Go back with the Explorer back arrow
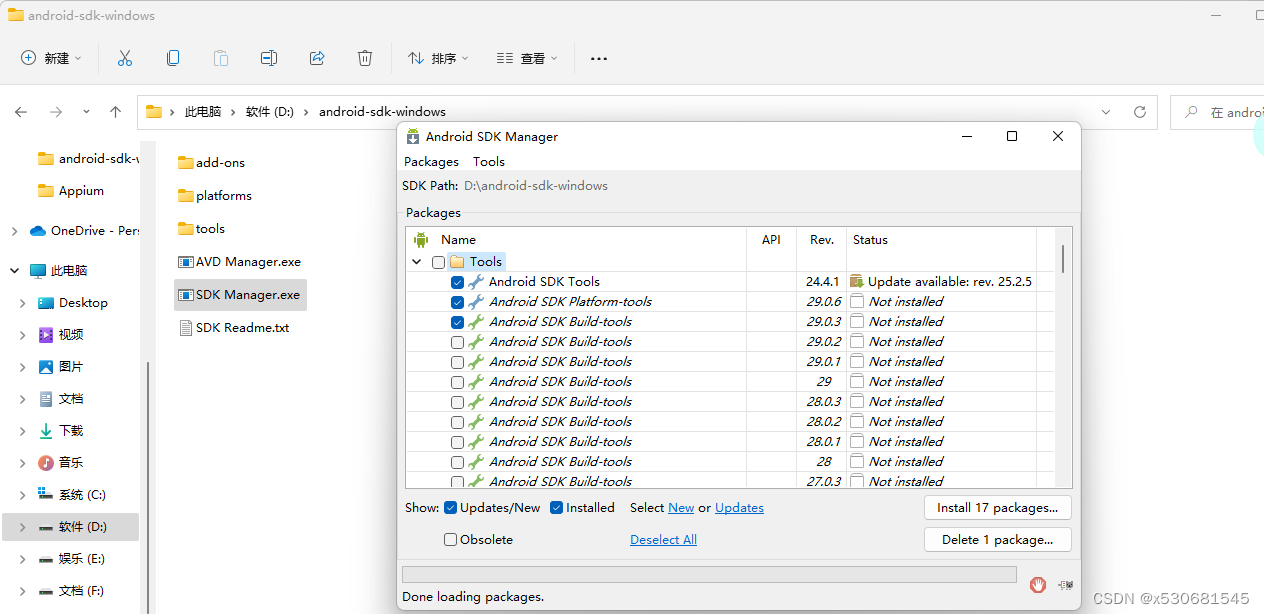Image resolution: width=1264 pixels, height=614 pixels. click(x=21, y=112)
